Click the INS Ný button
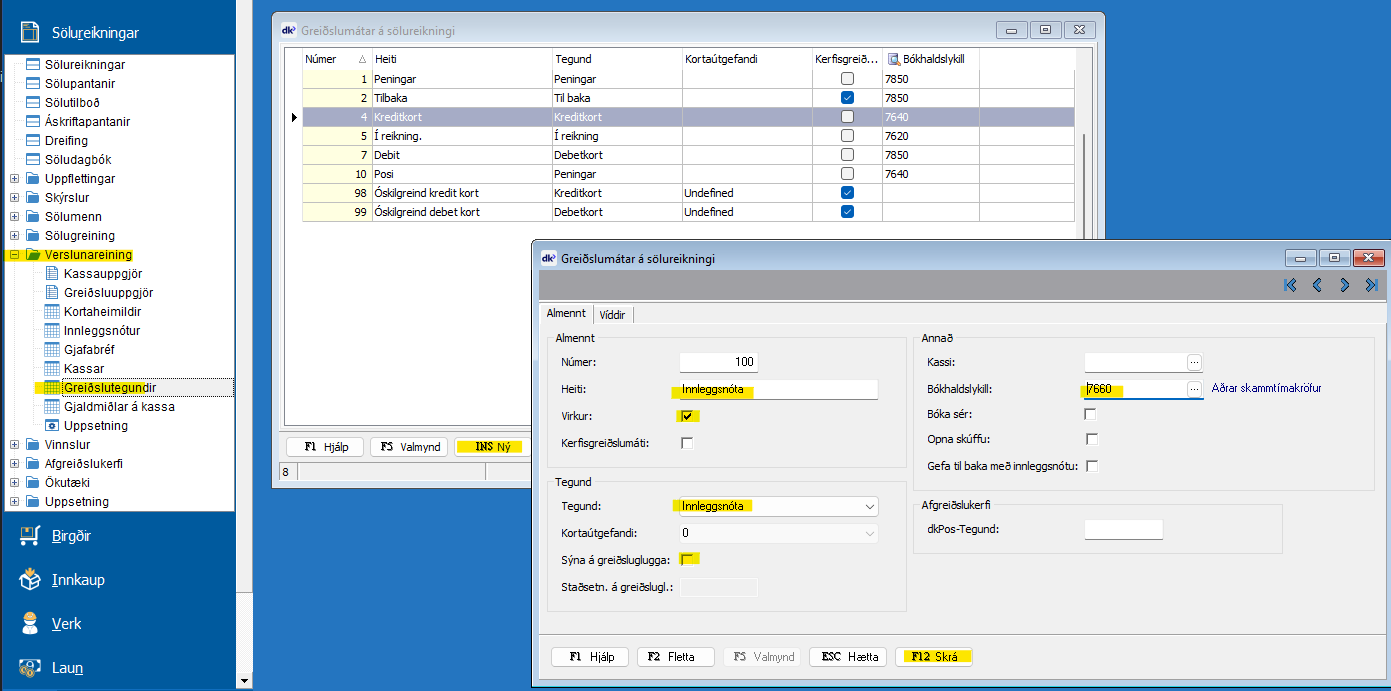 (494, 447)
